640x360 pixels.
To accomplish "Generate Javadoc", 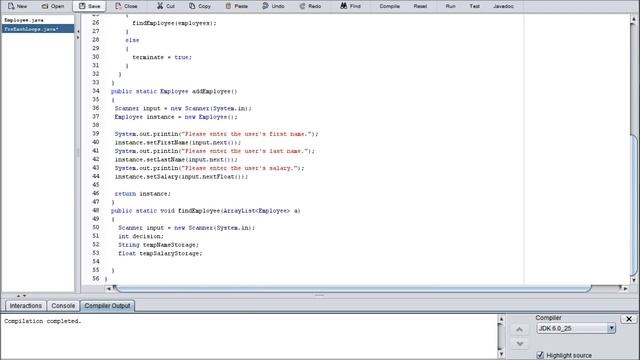I will coord(503,6).
